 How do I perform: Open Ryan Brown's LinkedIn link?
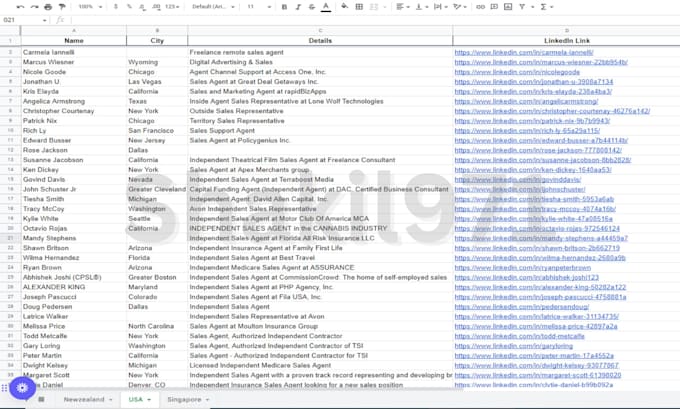pos(523,268)
